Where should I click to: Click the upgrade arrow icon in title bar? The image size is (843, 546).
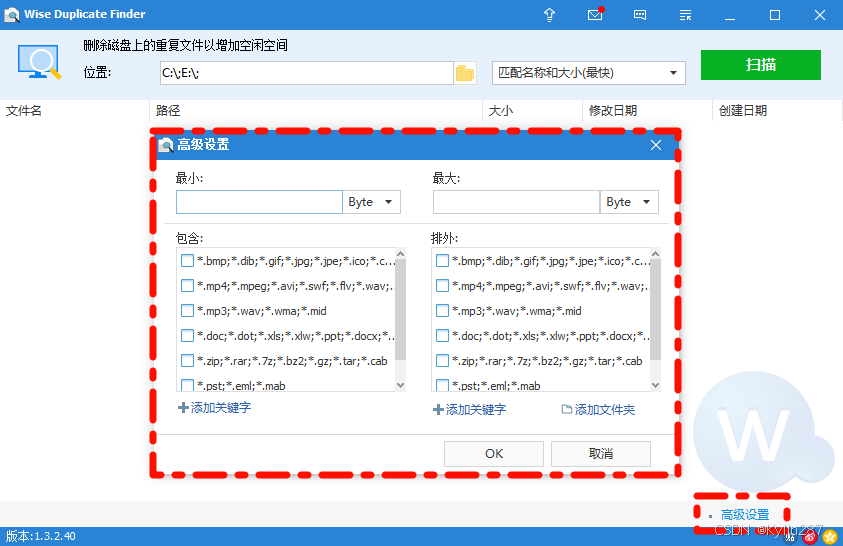click(549, 15)
